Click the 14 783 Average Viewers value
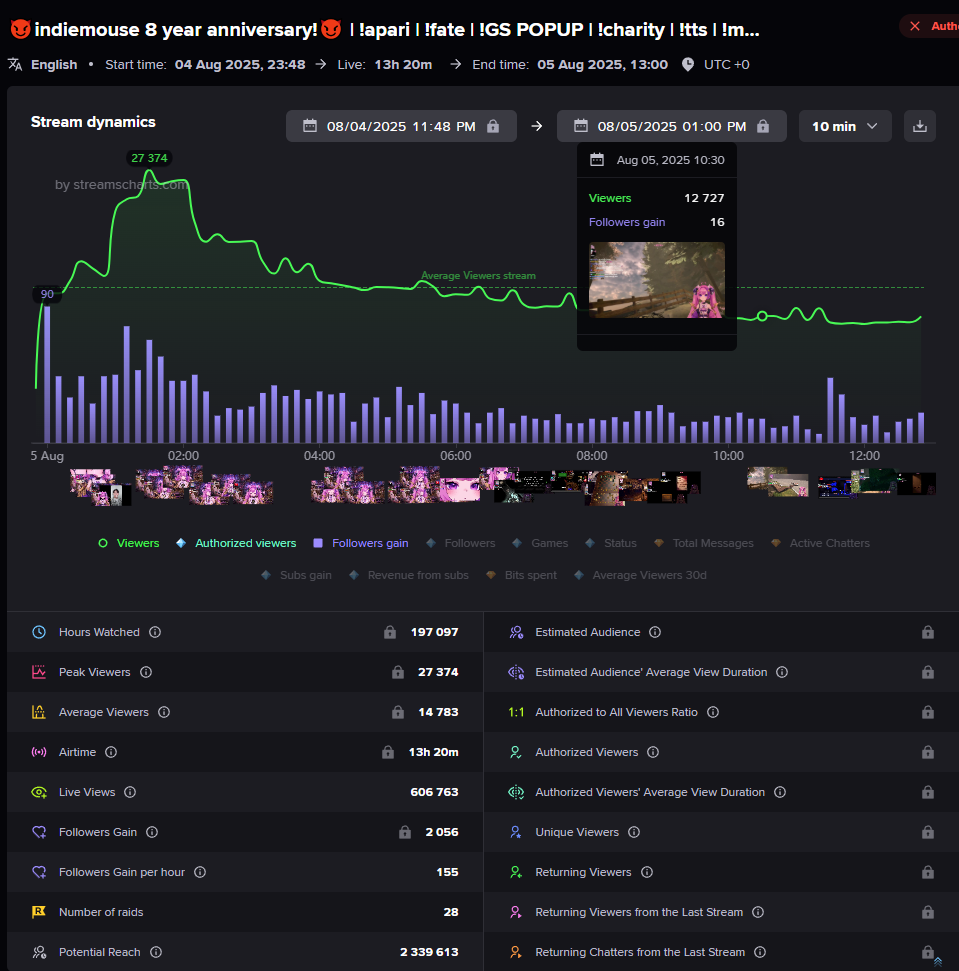The height and width of the screenshot is (971, 959). (x=438, y=712)
